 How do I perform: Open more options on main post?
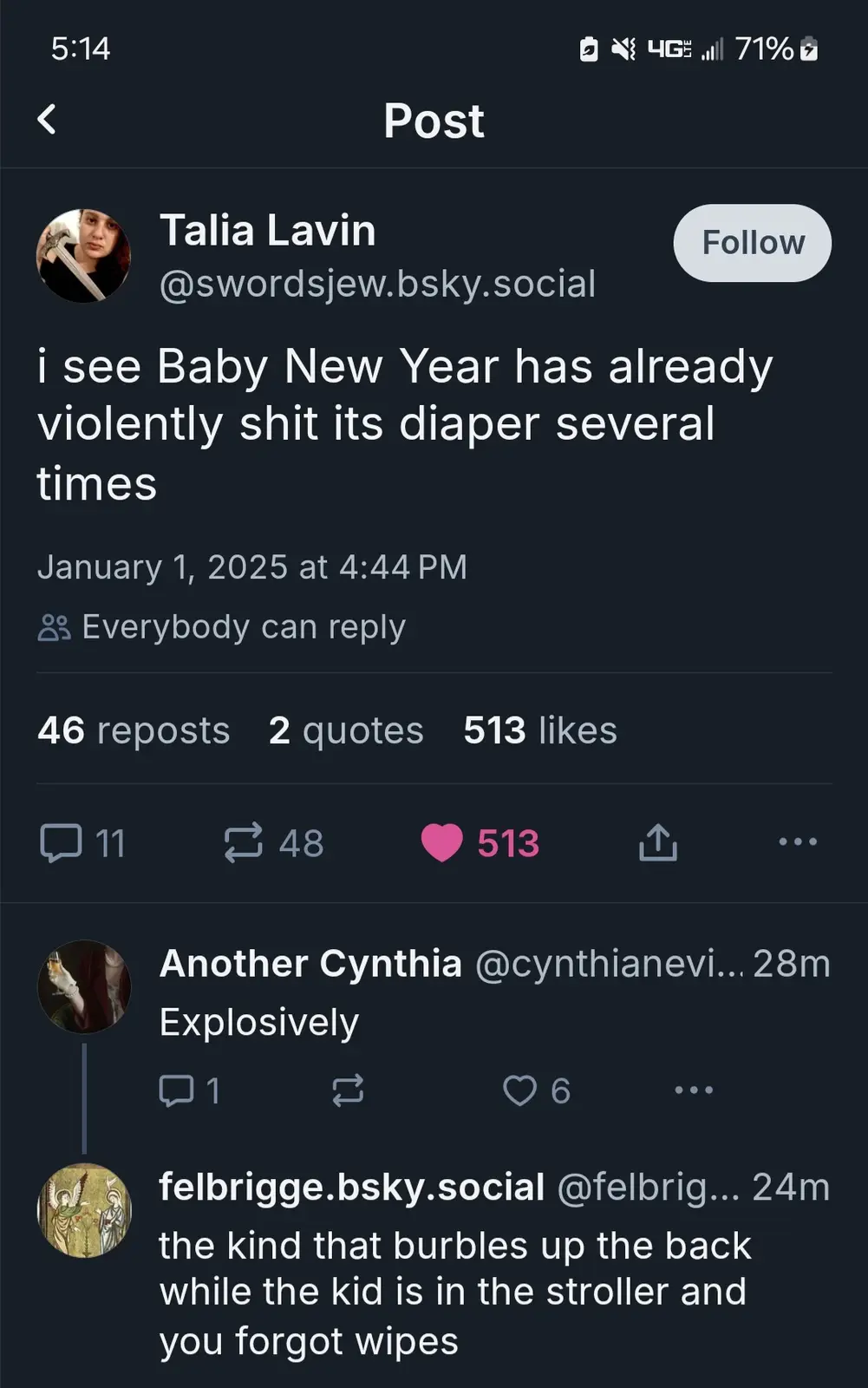click(798, 841)
